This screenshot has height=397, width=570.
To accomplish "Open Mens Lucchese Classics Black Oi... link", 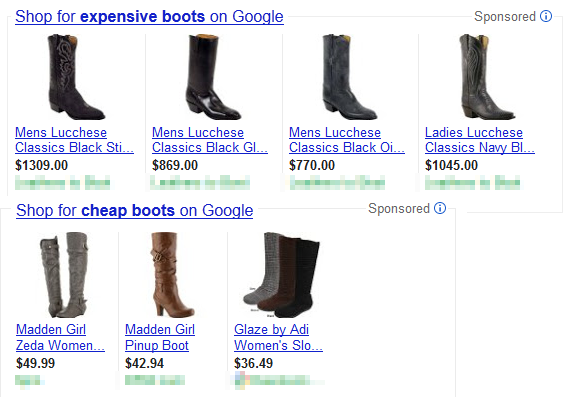I will [347, 140].
